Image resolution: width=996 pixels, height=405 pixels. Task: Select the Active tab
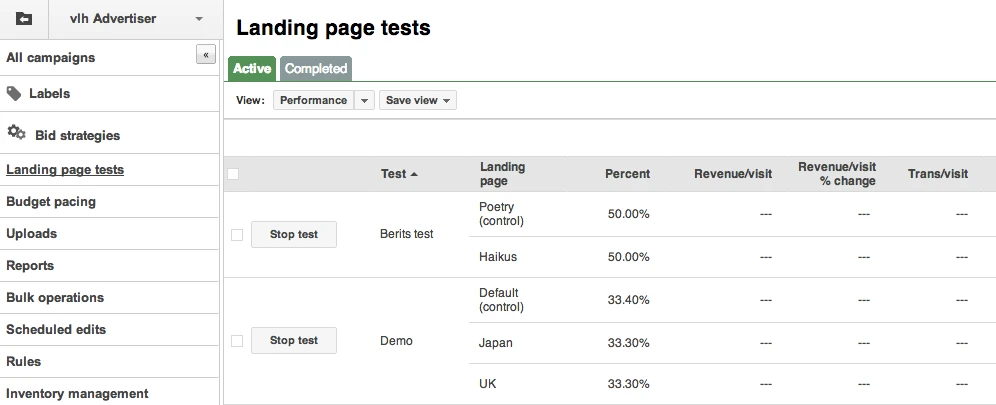click(x=252, y=69)
